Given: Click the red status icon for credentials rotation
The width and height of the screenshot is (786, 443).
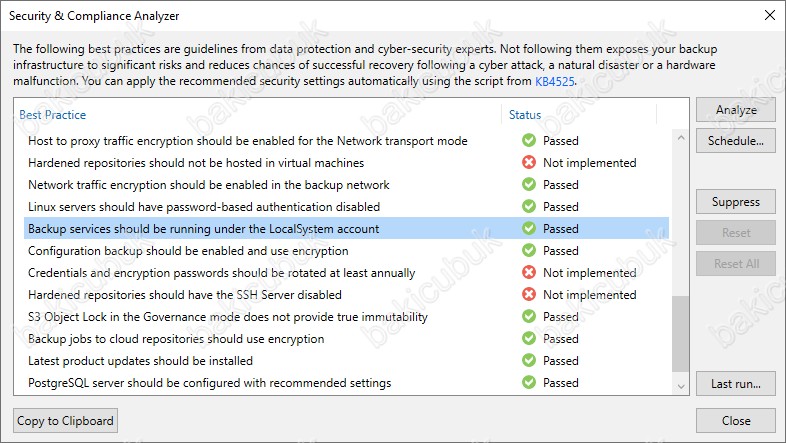Looking at the screenshot, I should tap(529, 273).
